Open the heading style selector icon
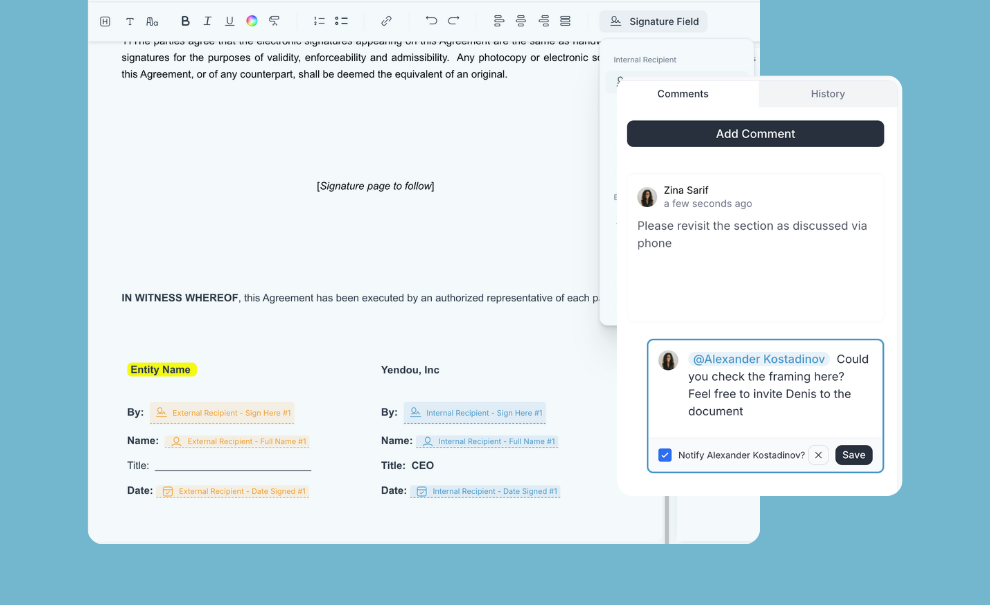Screen dimensions: 990x605 [x=105, y=21]
